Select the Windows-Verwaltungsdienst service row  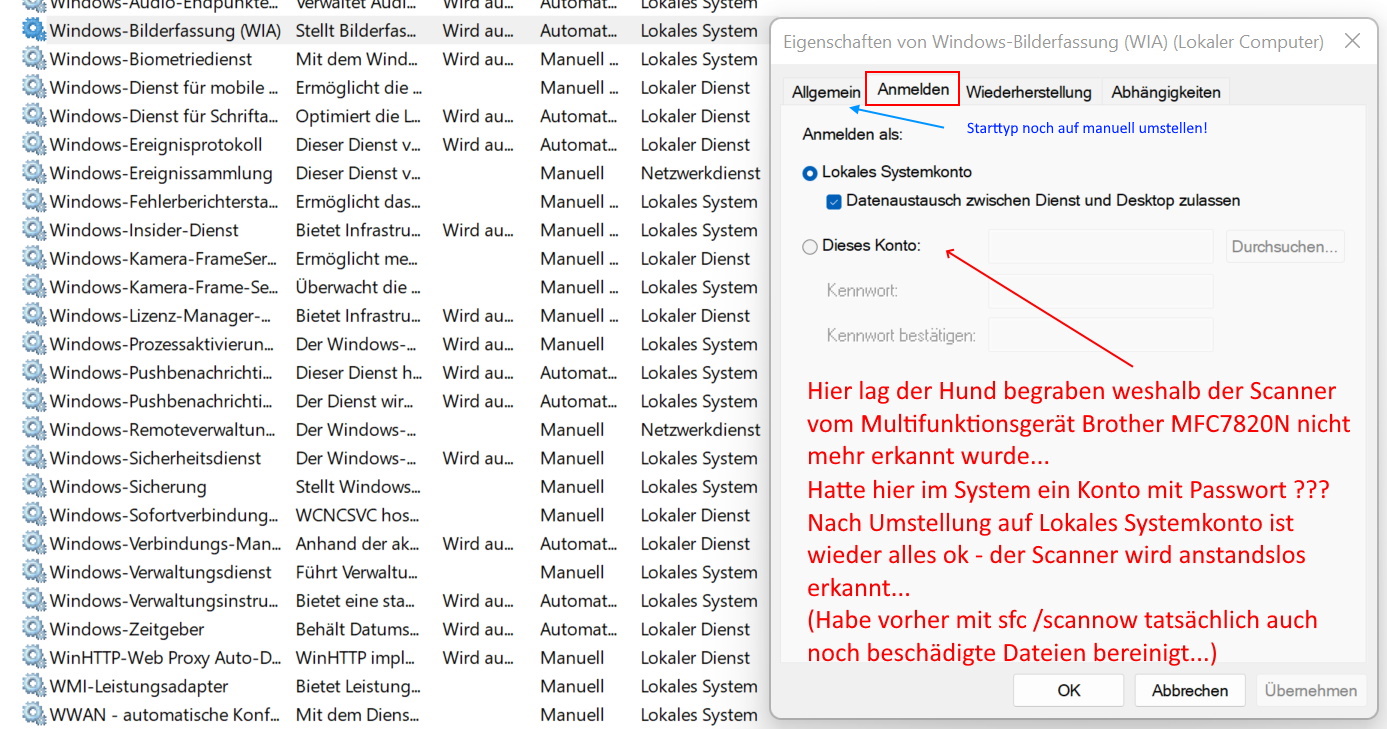click(x=161, y=572)
